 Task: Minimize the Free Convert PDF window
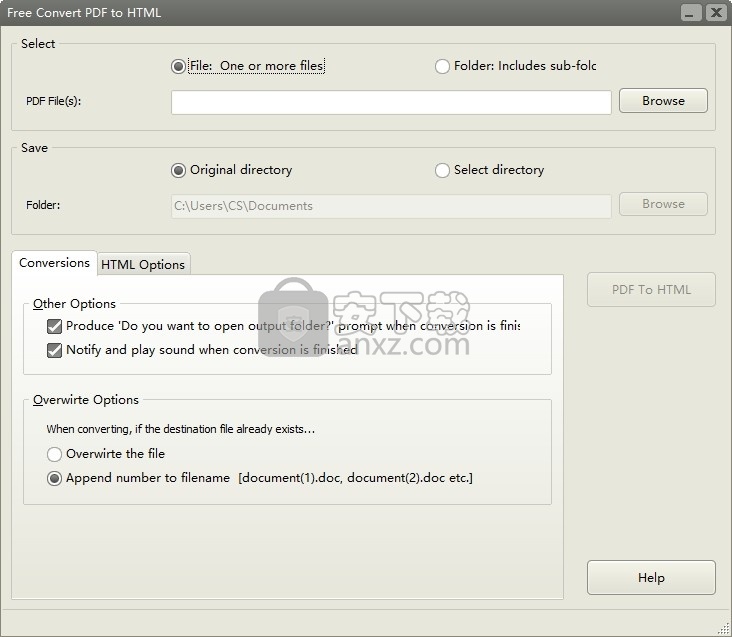(690, 13)
